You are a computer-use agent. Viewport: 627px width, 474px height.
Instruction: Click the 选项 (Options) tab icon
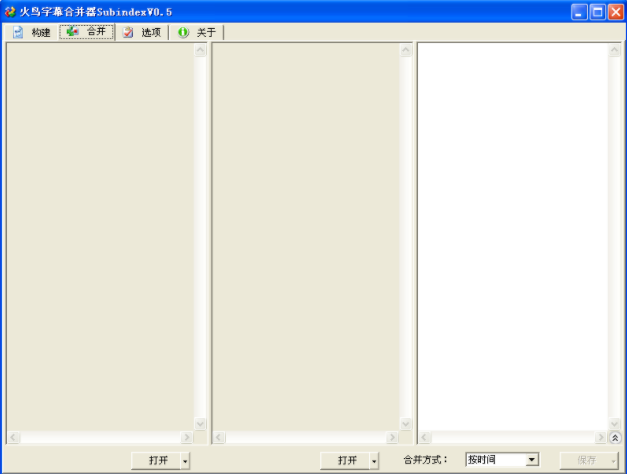128,32
